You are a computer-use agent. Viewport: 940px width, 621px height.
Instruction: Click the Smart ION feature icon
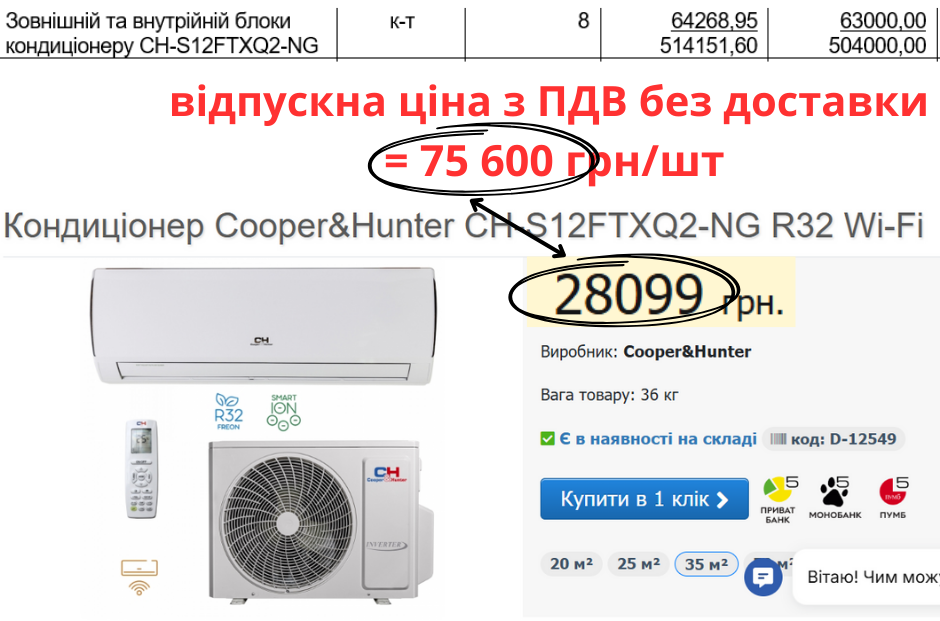284,412
